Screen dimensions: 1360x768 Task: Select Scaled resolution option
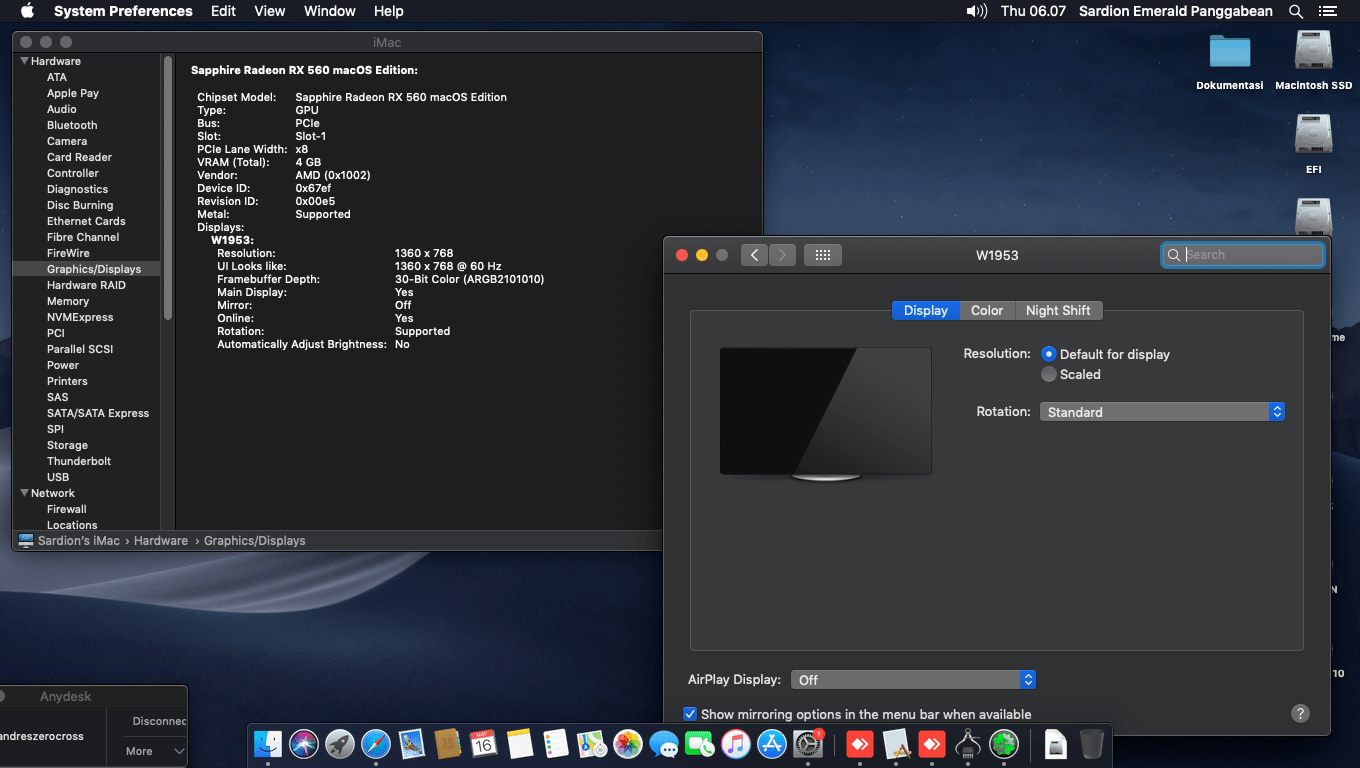[1049, 374]
